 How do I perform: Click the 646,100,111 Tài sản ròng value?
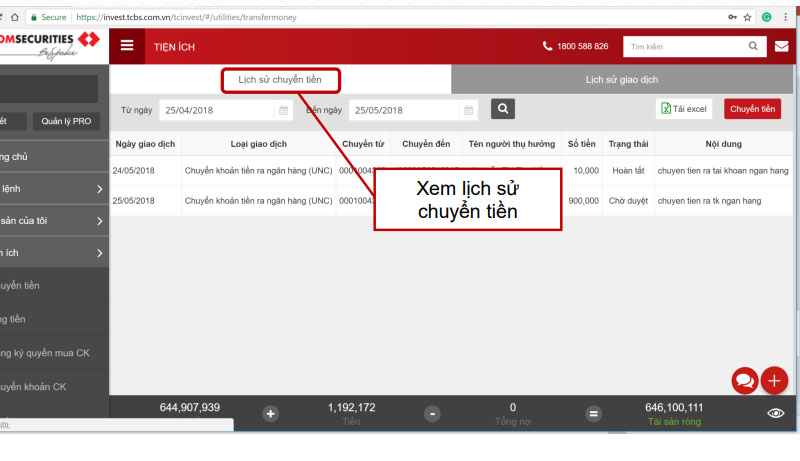(674, 407)
